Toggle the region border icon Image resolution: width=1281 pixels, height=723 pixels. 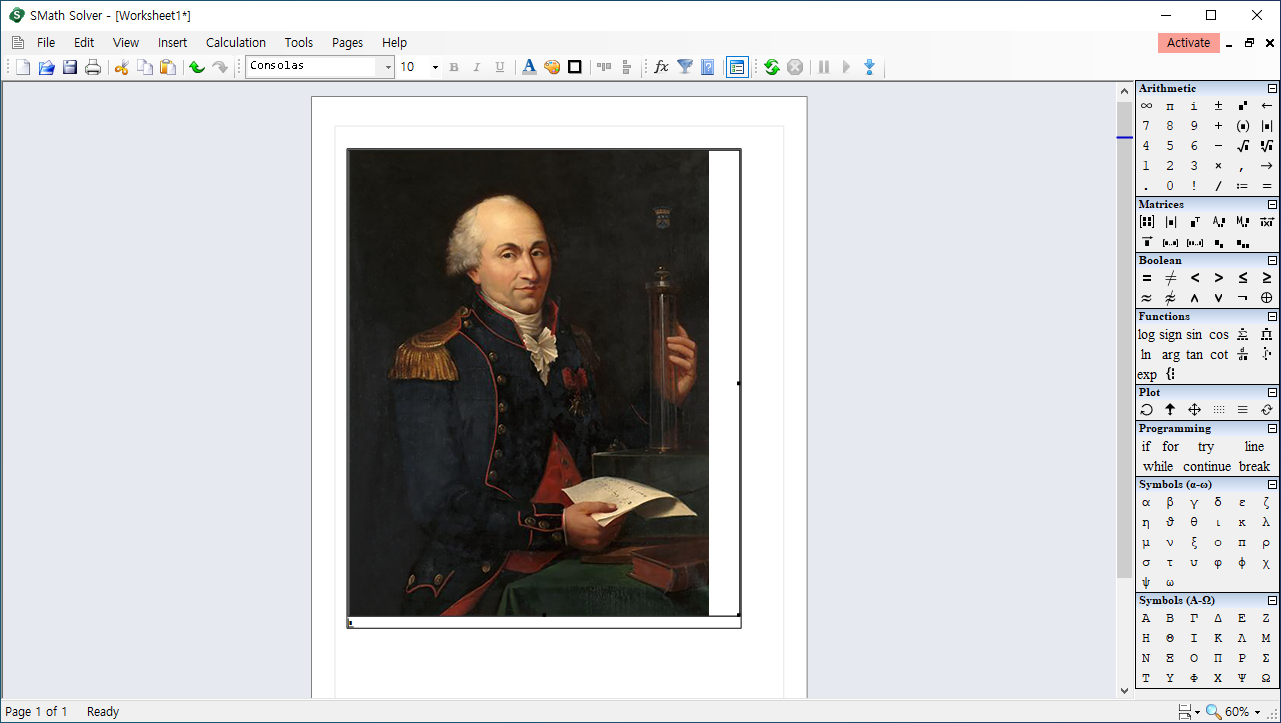[x=575, y=67]
